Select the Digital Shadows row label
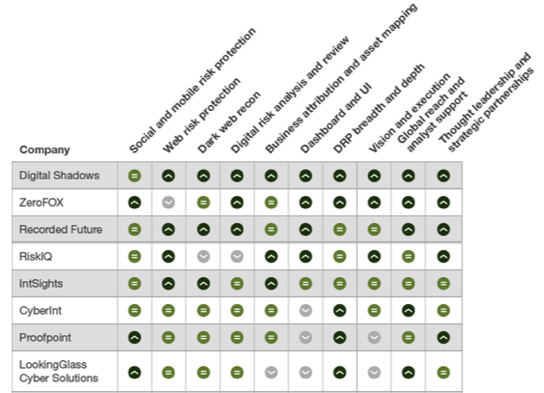544x393 pixels. click(x=59, y=176)
